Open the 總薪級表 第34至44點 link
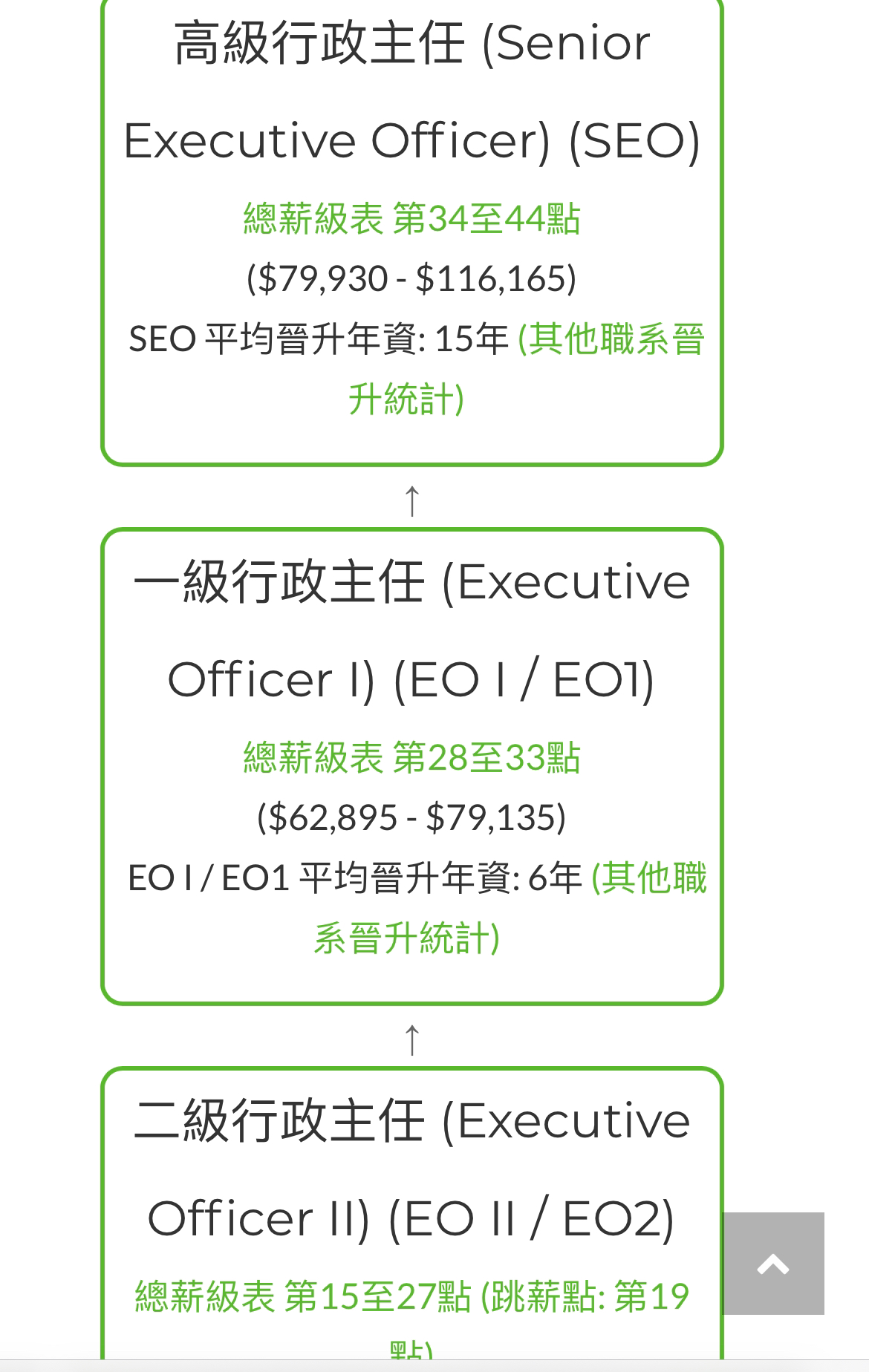Image resolution: width=869 pixels, height=1372 pixels. [411, 219]
